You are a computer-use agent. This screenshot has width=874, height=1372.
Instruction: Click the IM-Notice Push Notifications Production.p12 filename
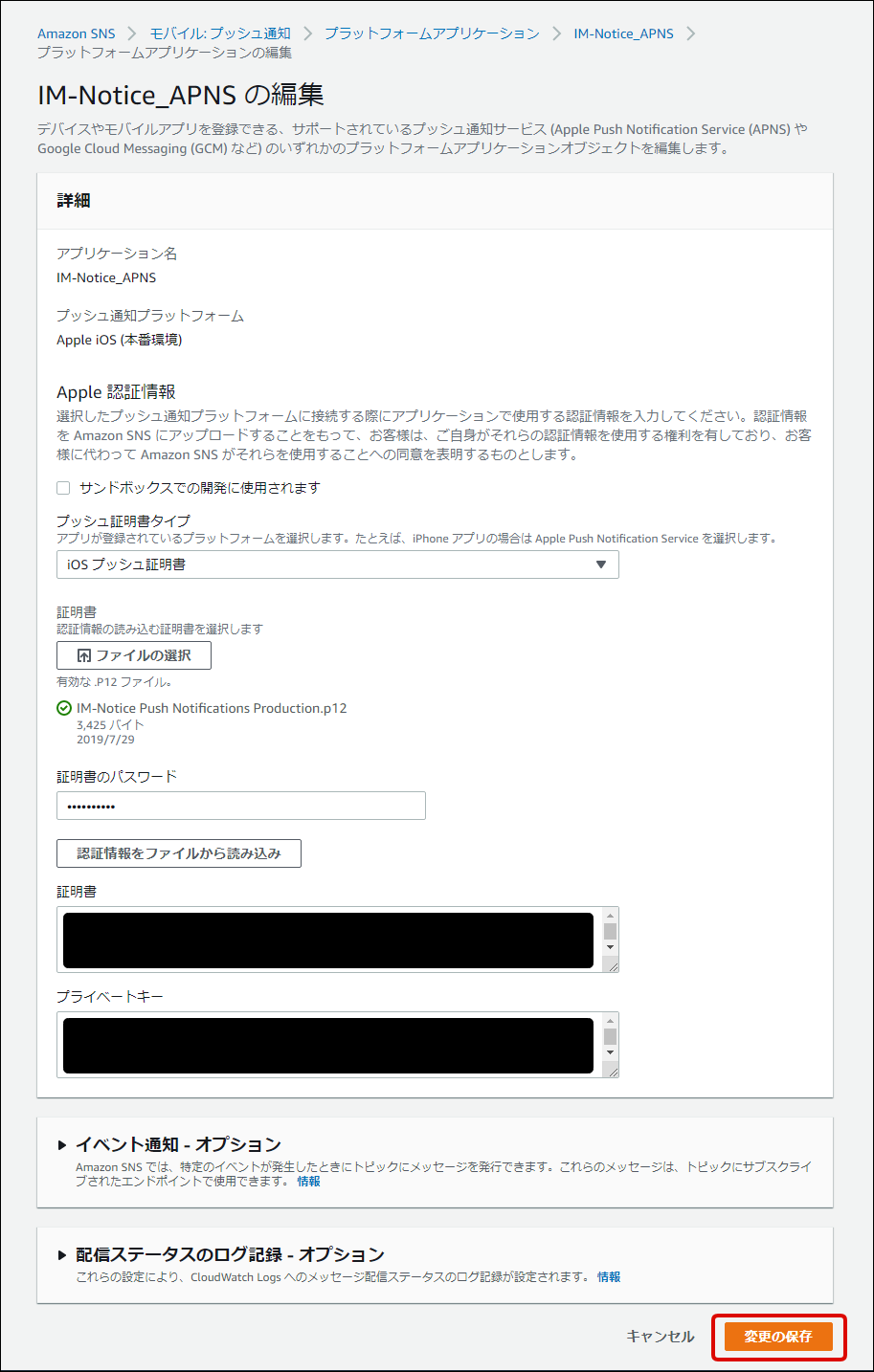point(212,708)
